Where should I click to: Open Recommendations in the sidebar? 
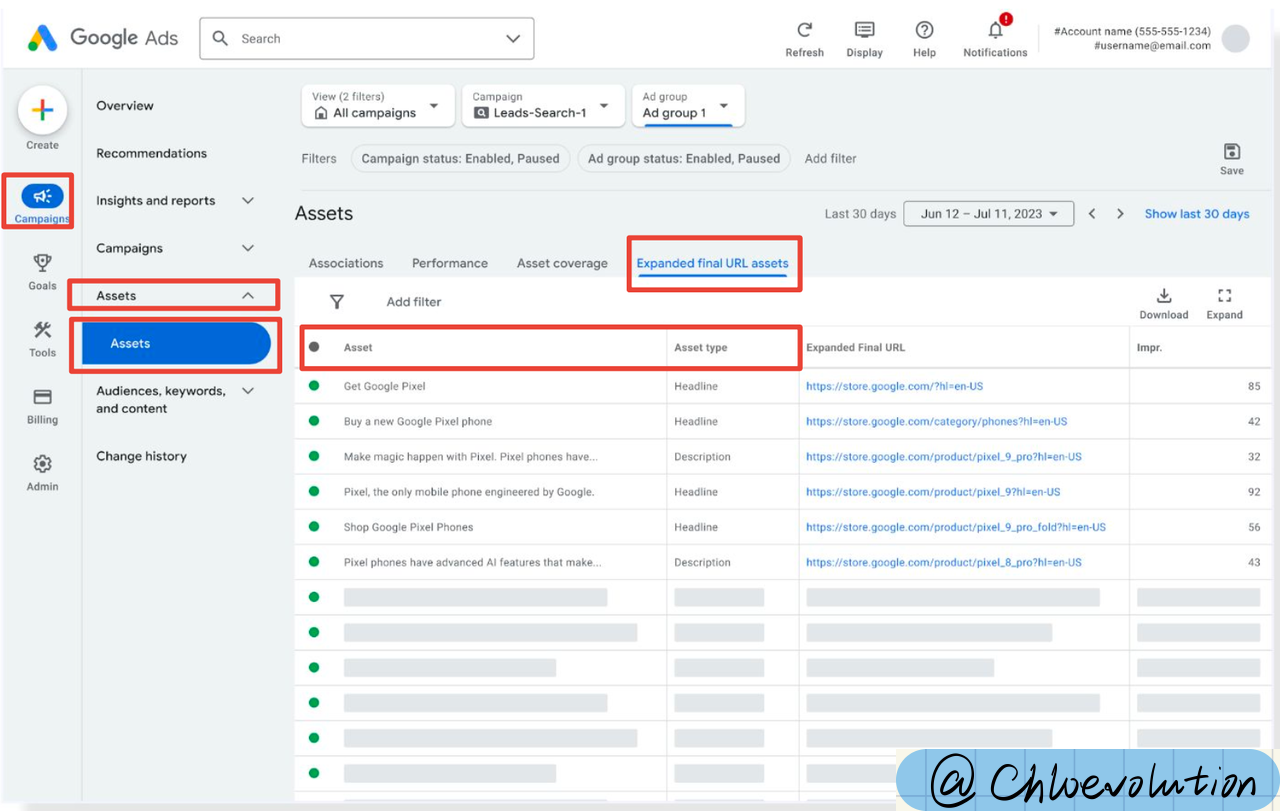(151, 153)
